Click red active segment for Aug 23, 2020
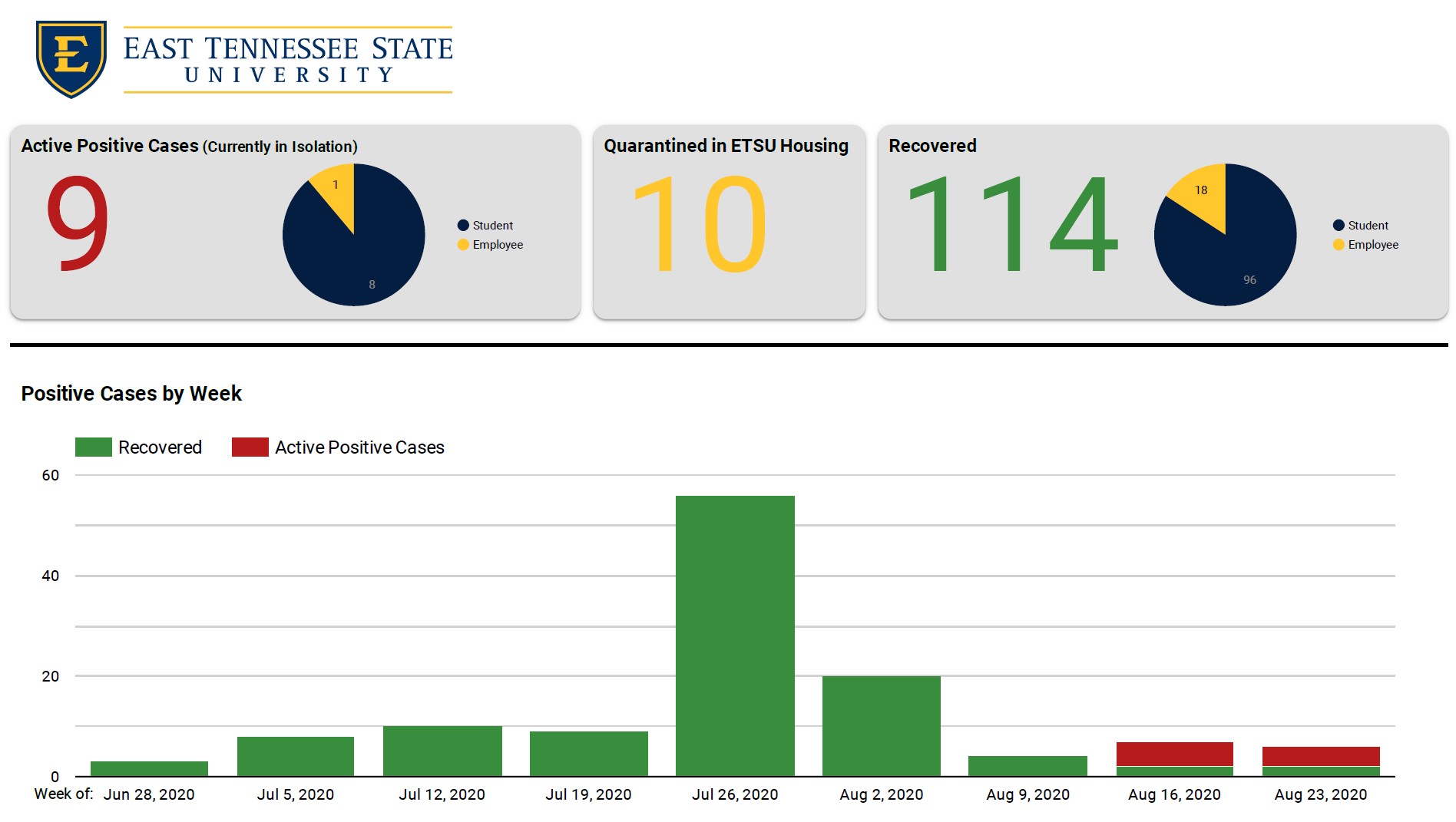 [1321, 756]
